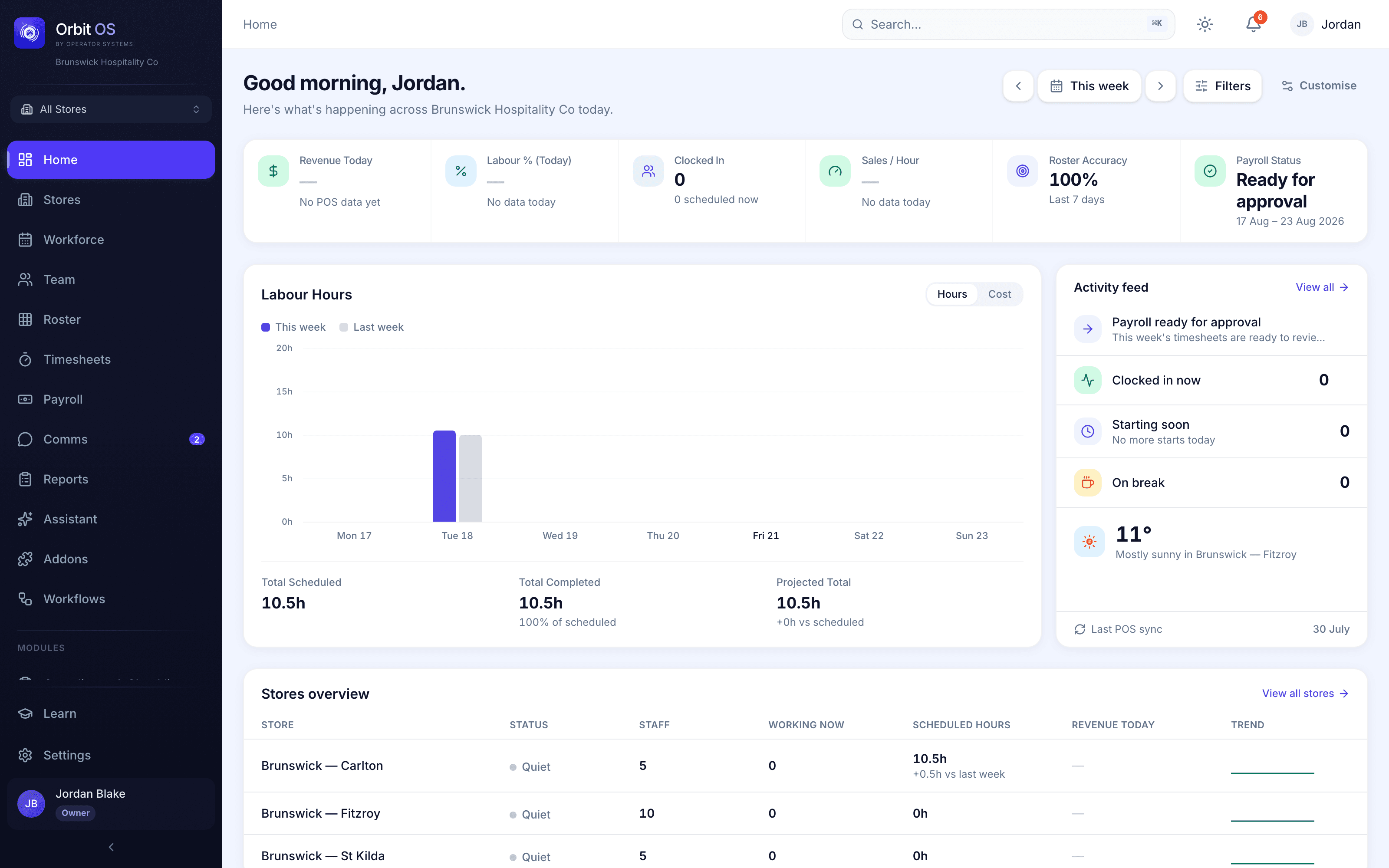The height and width of the screenshot is (868, 1389).
Task: Click the Tue 18 last-week grey bar
Action: [x=470, y=478]
